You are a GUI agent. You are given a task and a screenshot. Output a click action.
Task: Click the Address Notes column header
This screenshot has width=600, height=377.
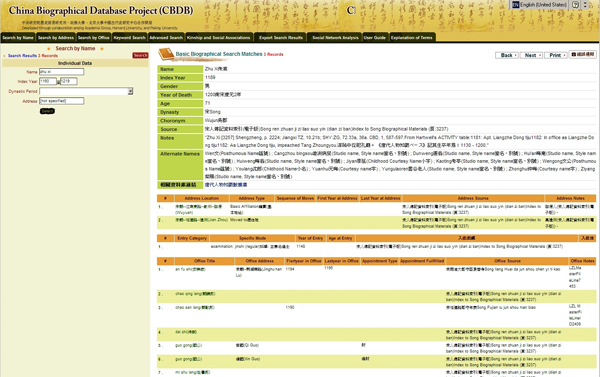[570, 198]
